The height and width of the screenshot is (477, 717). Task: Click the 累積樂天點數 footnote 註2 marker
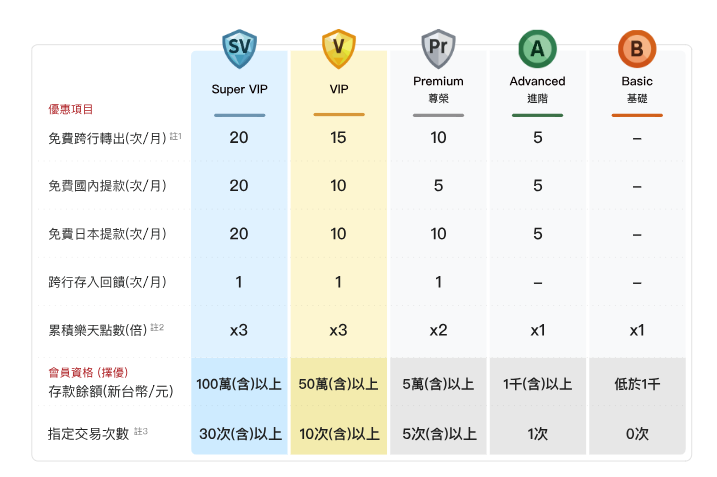pos(157,327)
